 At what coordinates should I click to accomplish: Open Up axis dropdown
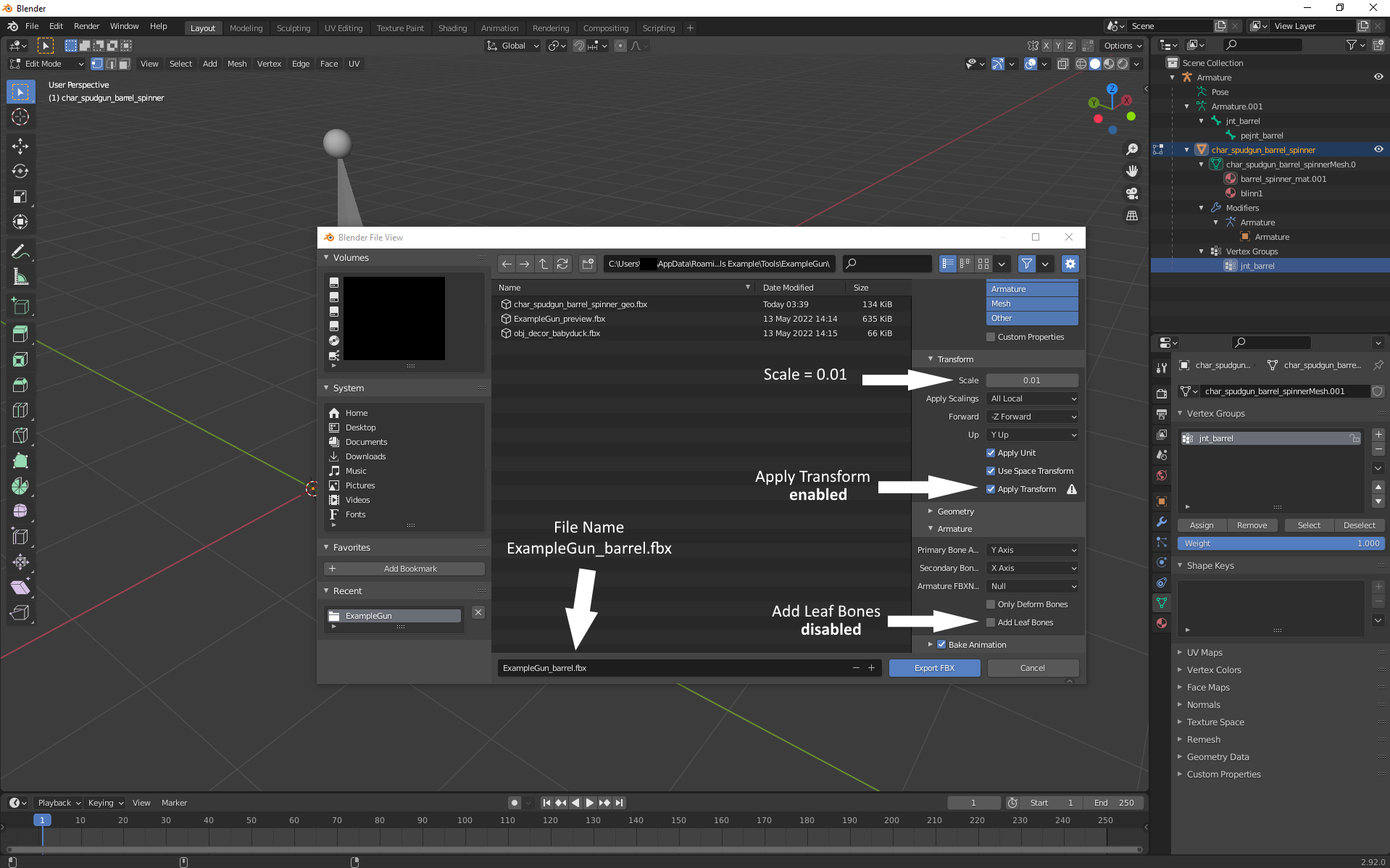click(x=1033, y=435)
